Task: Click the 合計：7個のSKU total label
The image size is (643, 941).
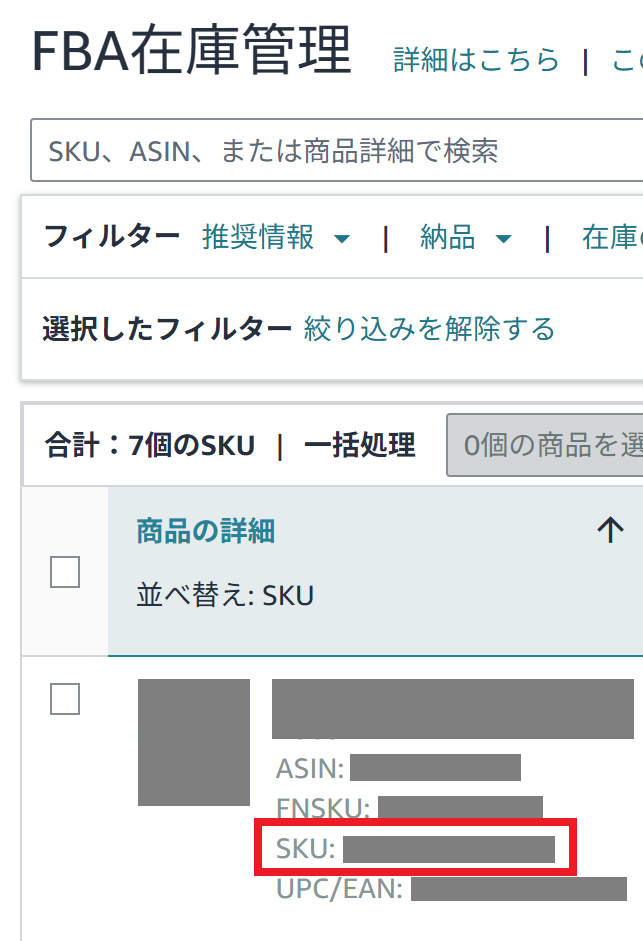Action: (150, 445)
